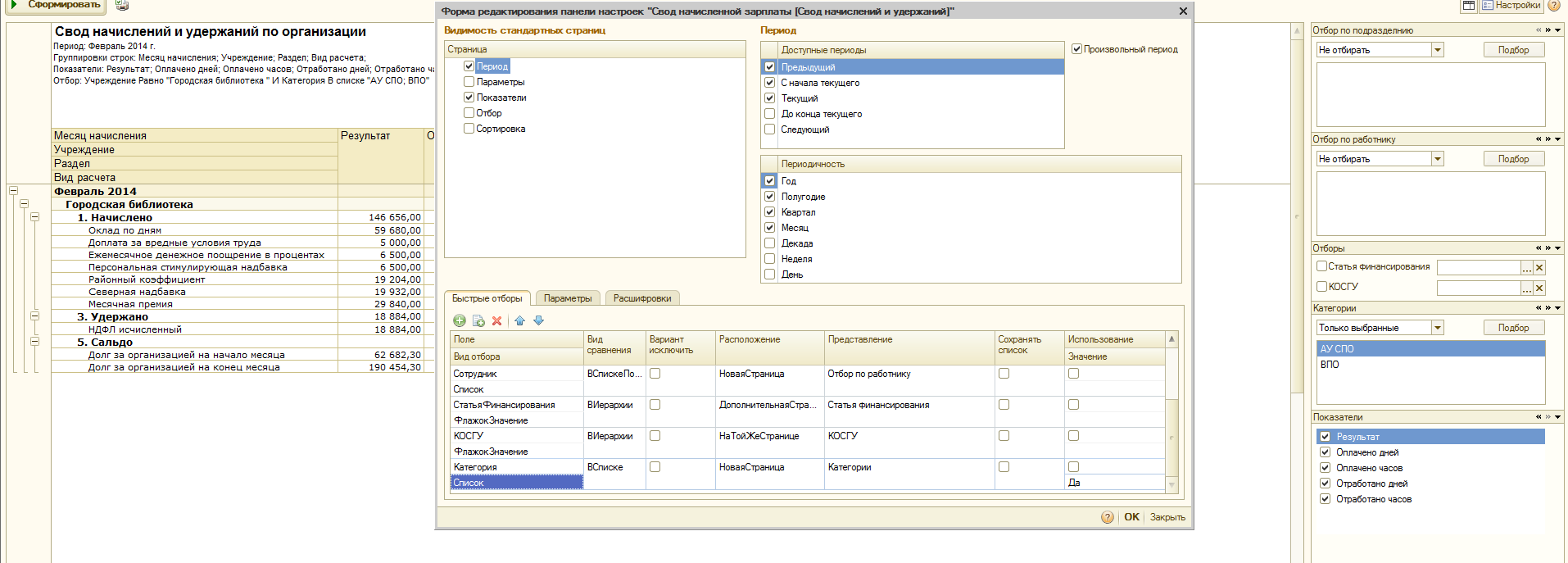Clear the КОСГУ filter field with X
Screen dimensions: 1568x563
pos(1539,288)
